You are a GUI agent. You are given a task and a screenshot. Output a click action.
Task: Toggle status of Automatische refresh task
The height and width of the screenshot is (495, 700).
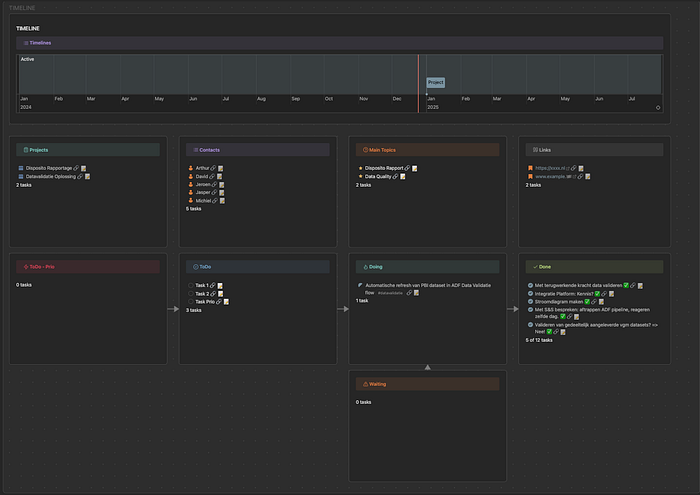tap(360, 285)
